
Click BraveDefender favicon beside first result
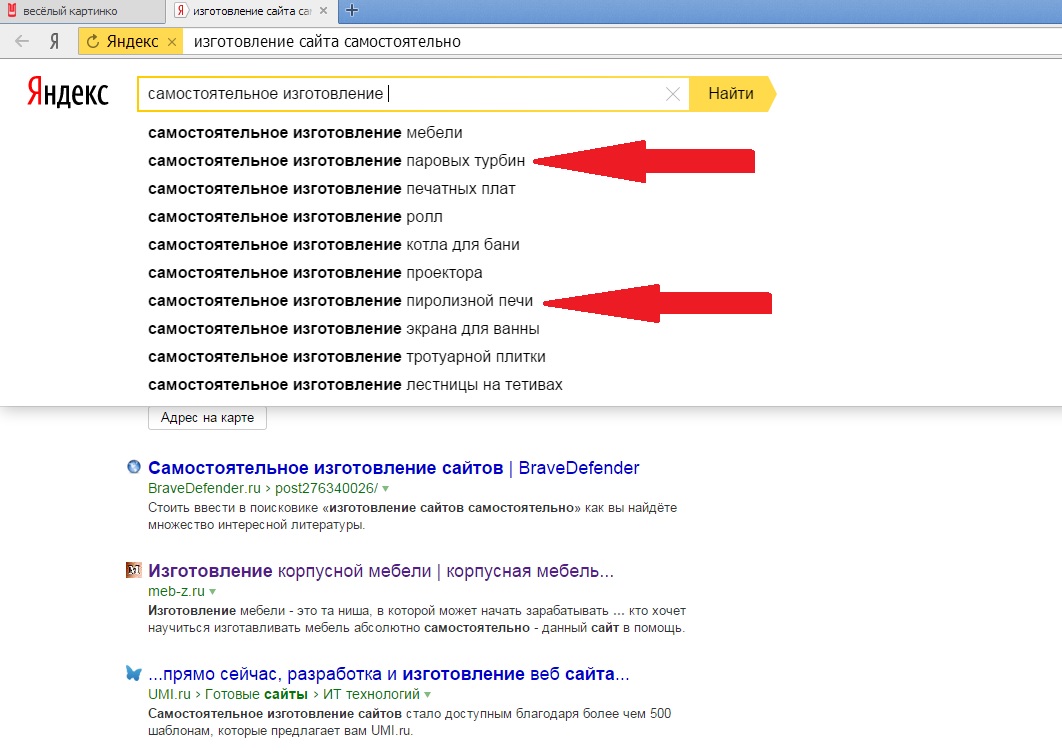tap(134, 467)
